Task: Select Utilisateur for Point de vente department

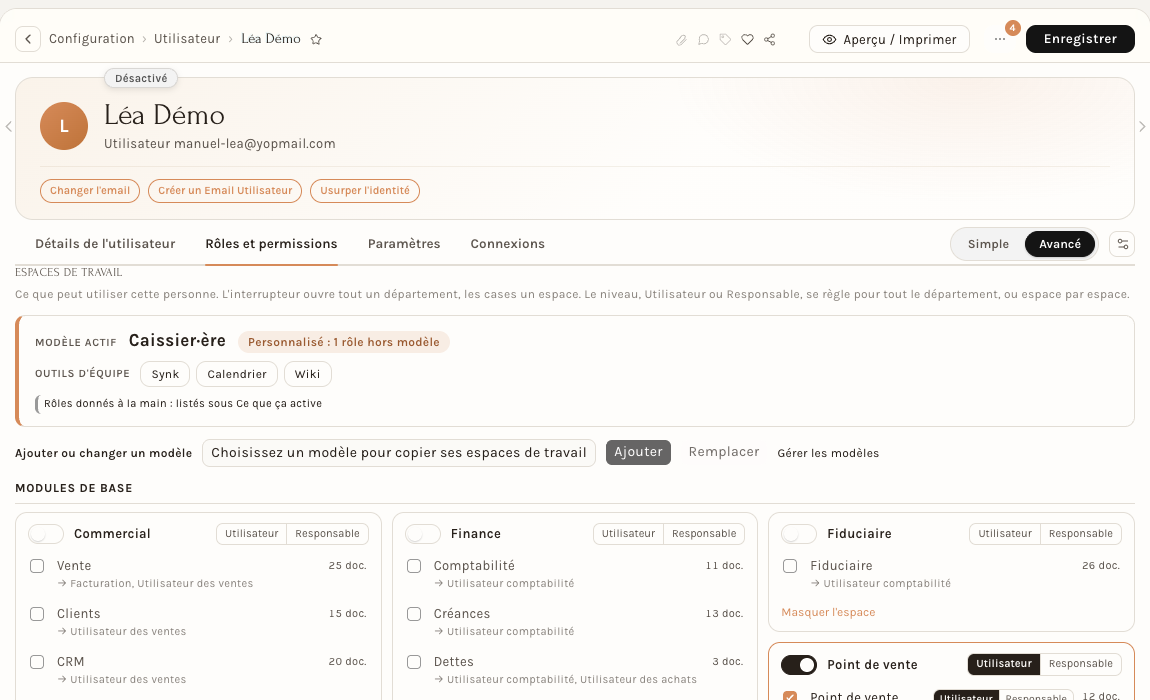Action: point(1004,664)
